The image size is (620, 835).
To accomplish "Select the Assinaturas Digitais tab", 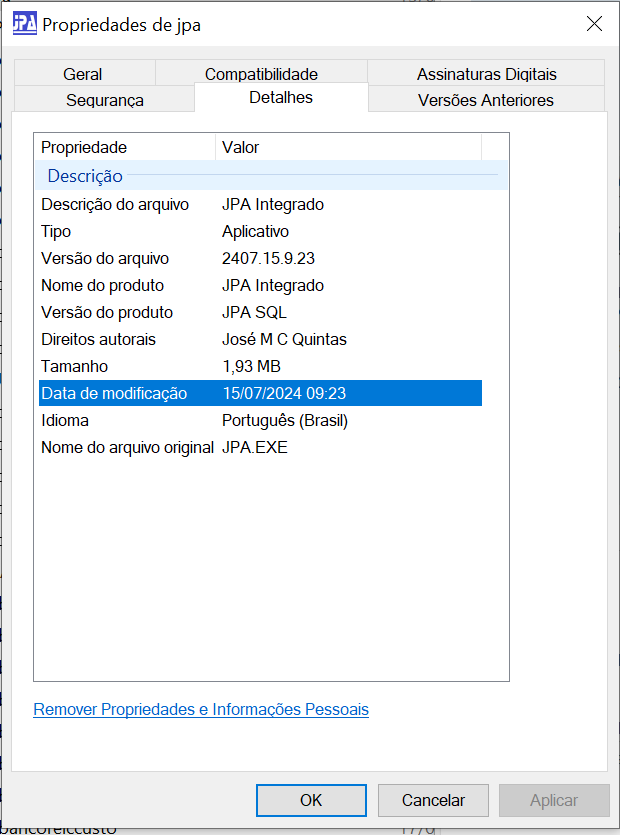I will pyautogui.click(x=486, y=74).
